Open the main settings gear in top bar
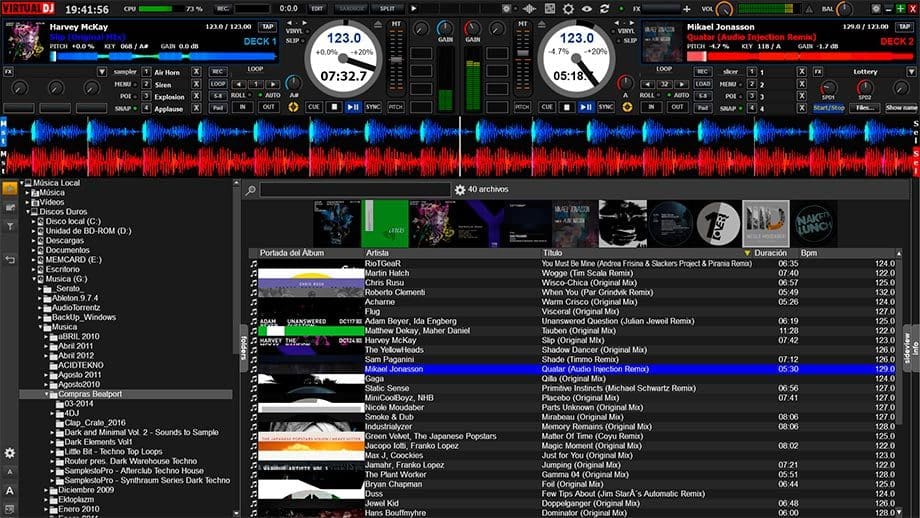920x518 pixels. [x=567, y=9]
